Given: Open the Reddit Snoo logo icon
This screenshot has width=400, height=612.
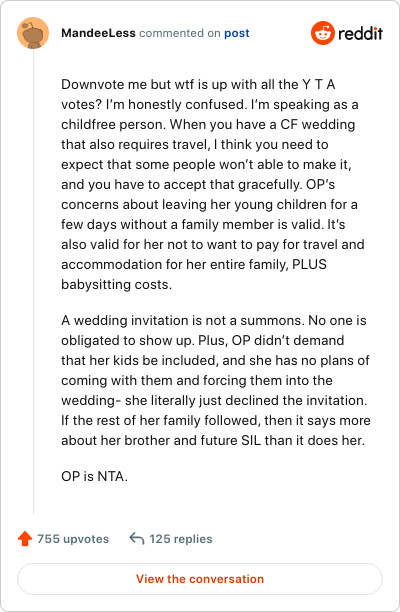Looking at the screenshot, I should click(323, 33).
